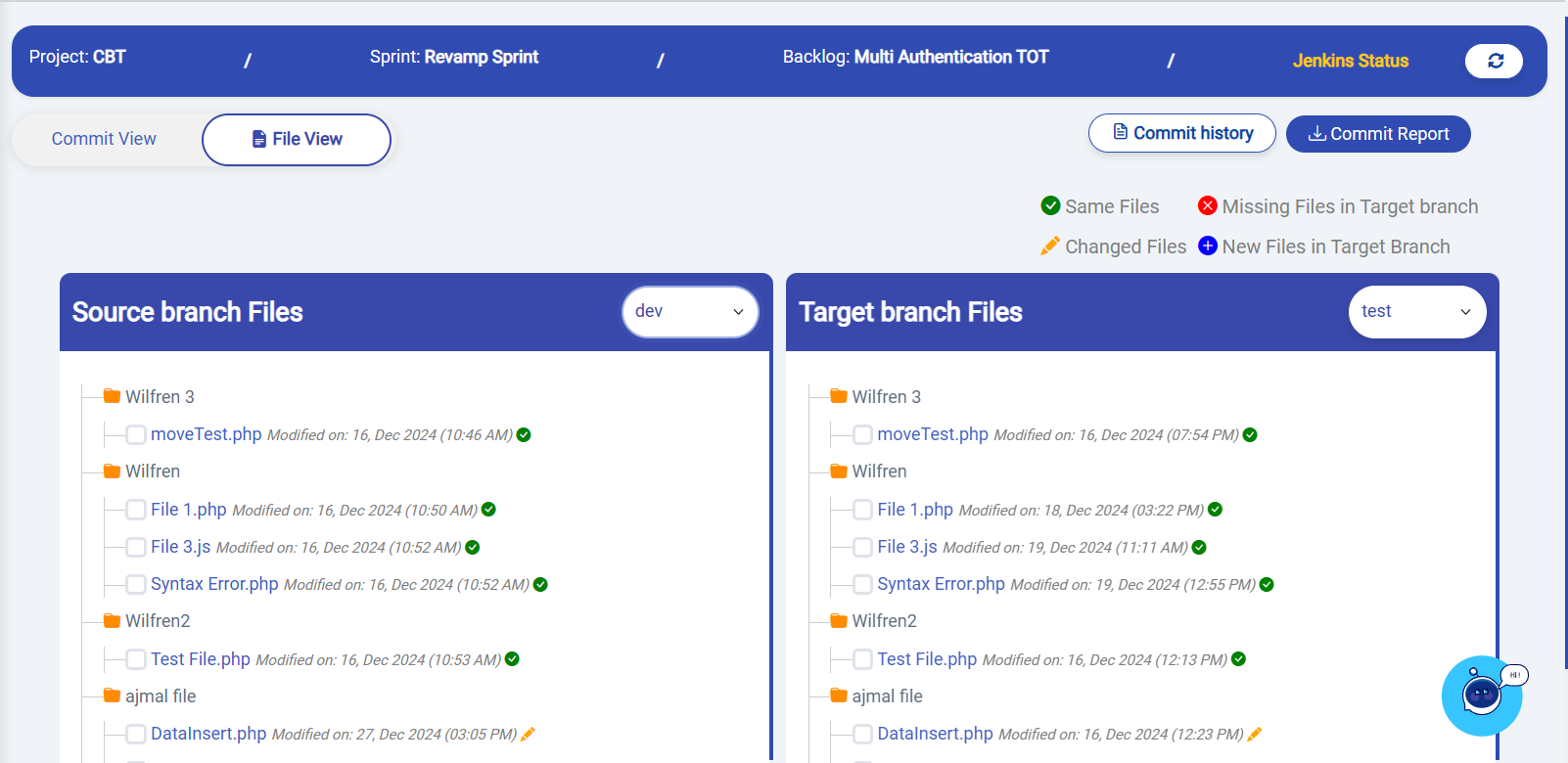The image size is (1568, 763).
Task: Open File 3.js in target branch
Action: tap(906, 547)
